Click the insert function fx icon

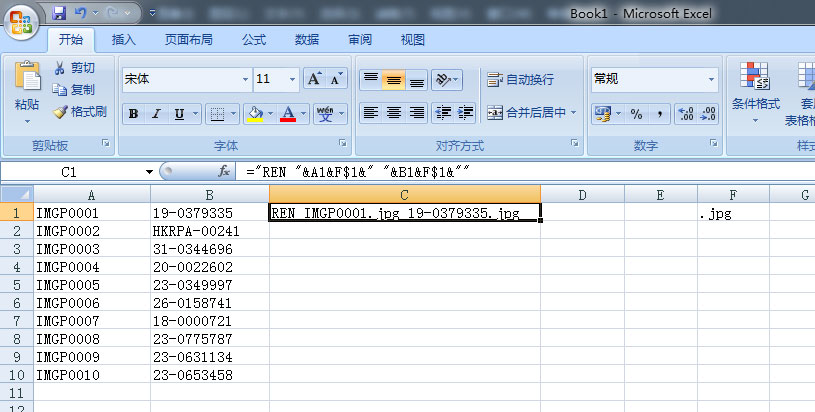click(x=224, y=171)
